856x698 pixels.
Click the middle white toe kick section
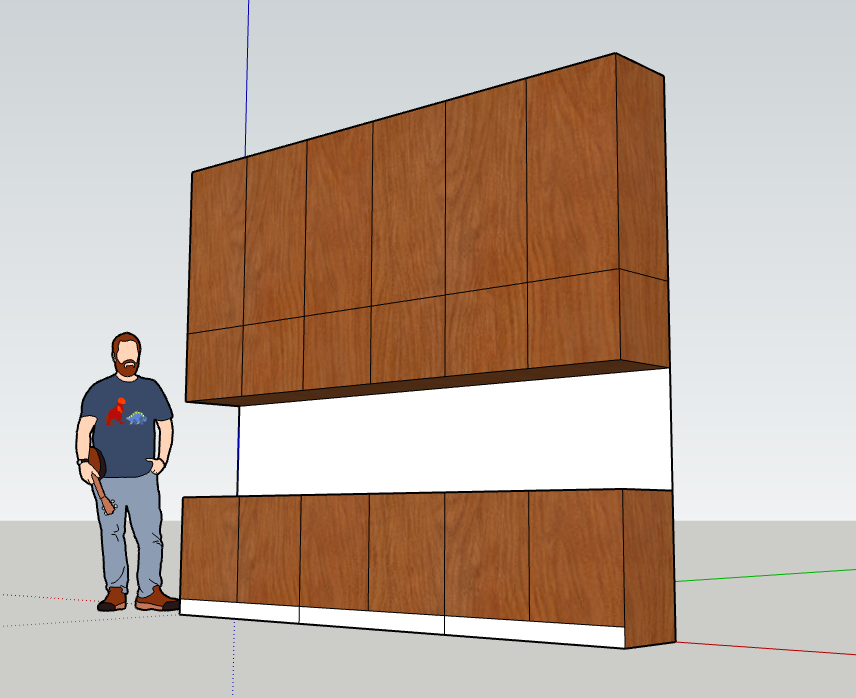pos(370,619)
